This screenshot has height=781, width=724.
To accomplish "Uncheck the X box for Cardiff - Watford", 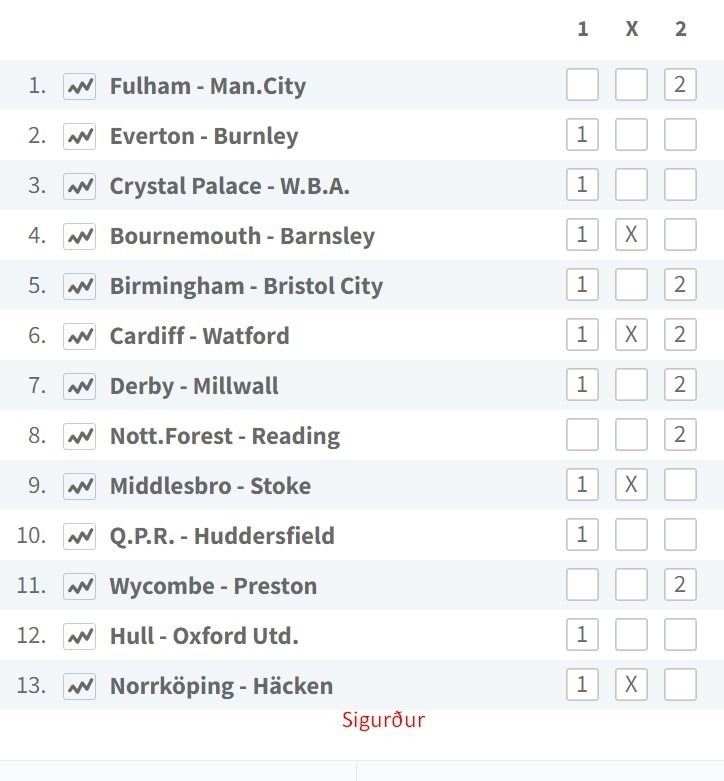I will coord(631,334).
